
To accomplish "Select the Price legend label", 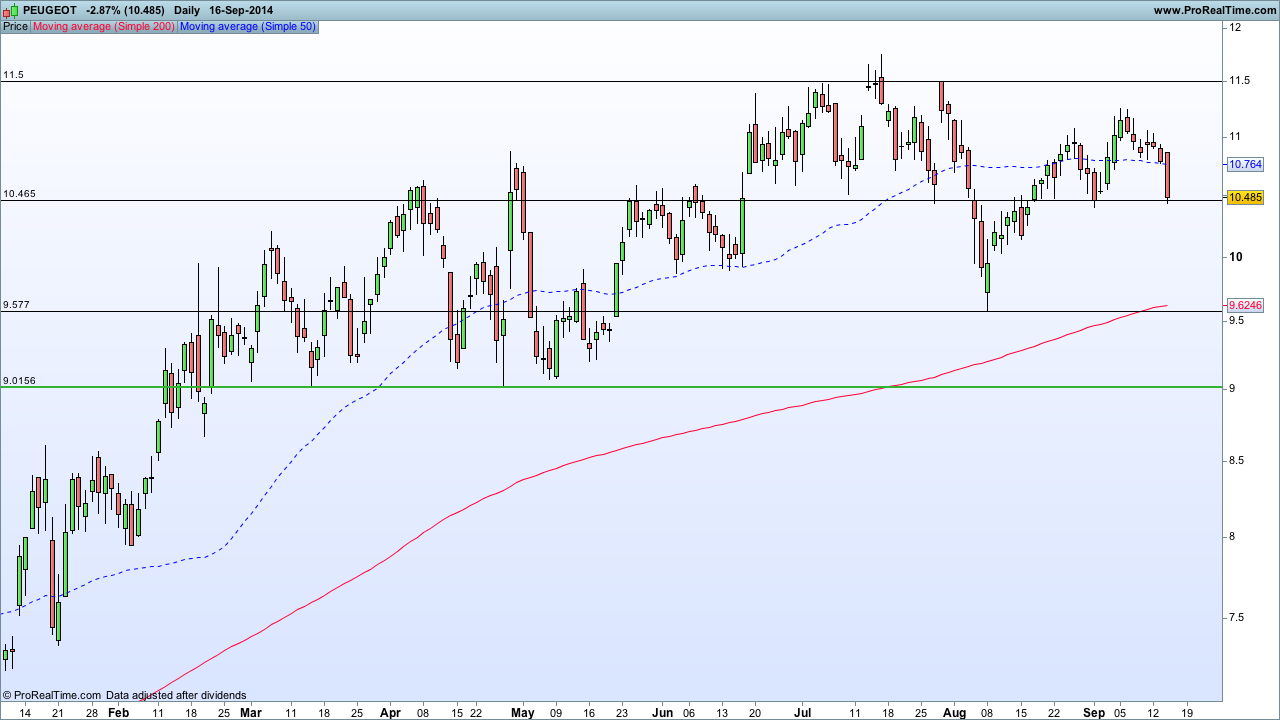I will [x=15, y=26].
